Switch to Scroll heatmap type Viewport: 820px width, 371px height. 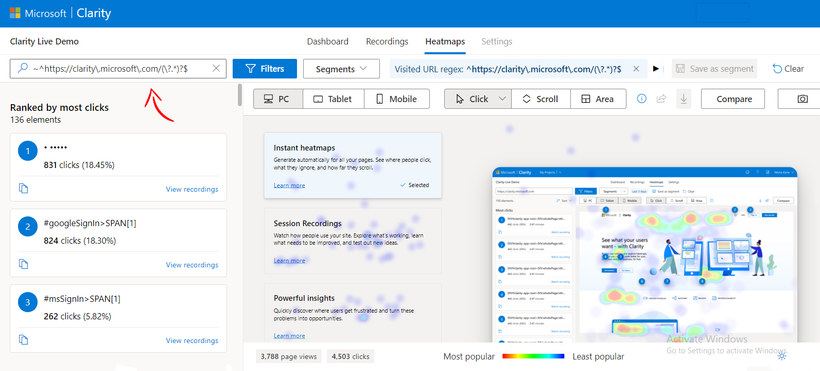click(x=540, y=99)
